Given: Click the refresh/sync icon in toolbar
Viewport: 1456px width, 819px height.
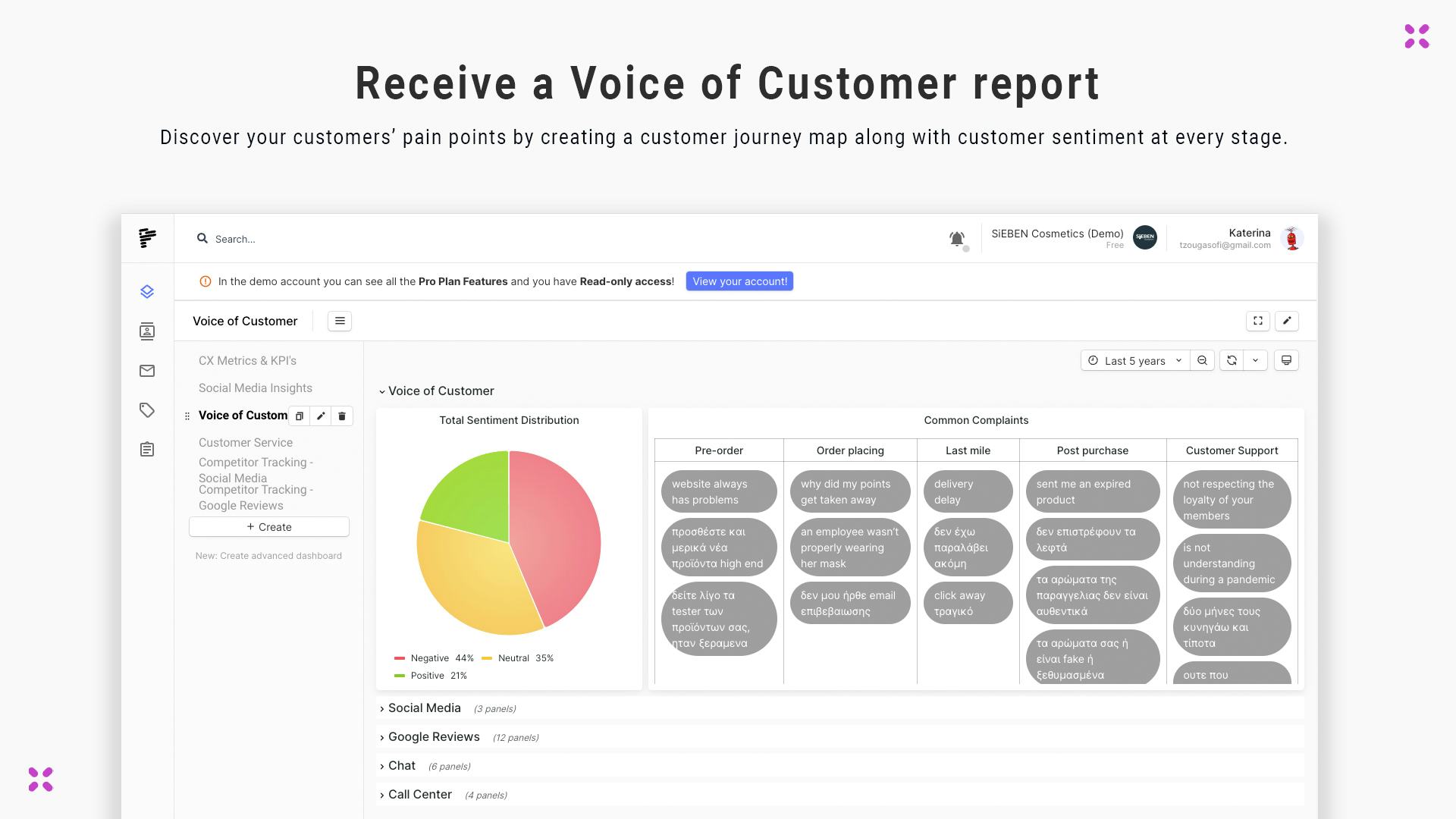Looking at the screenshot, I should click(x=1233, y=360).
